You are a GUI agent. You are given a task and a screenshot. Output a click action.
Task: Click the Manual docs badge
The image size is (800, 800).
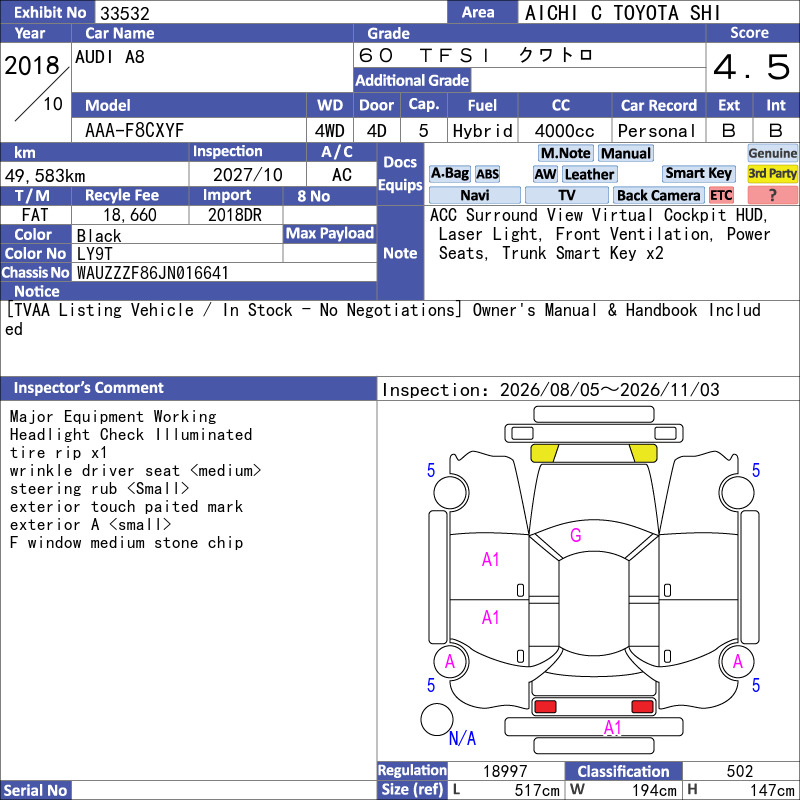(x=626, y=153)
